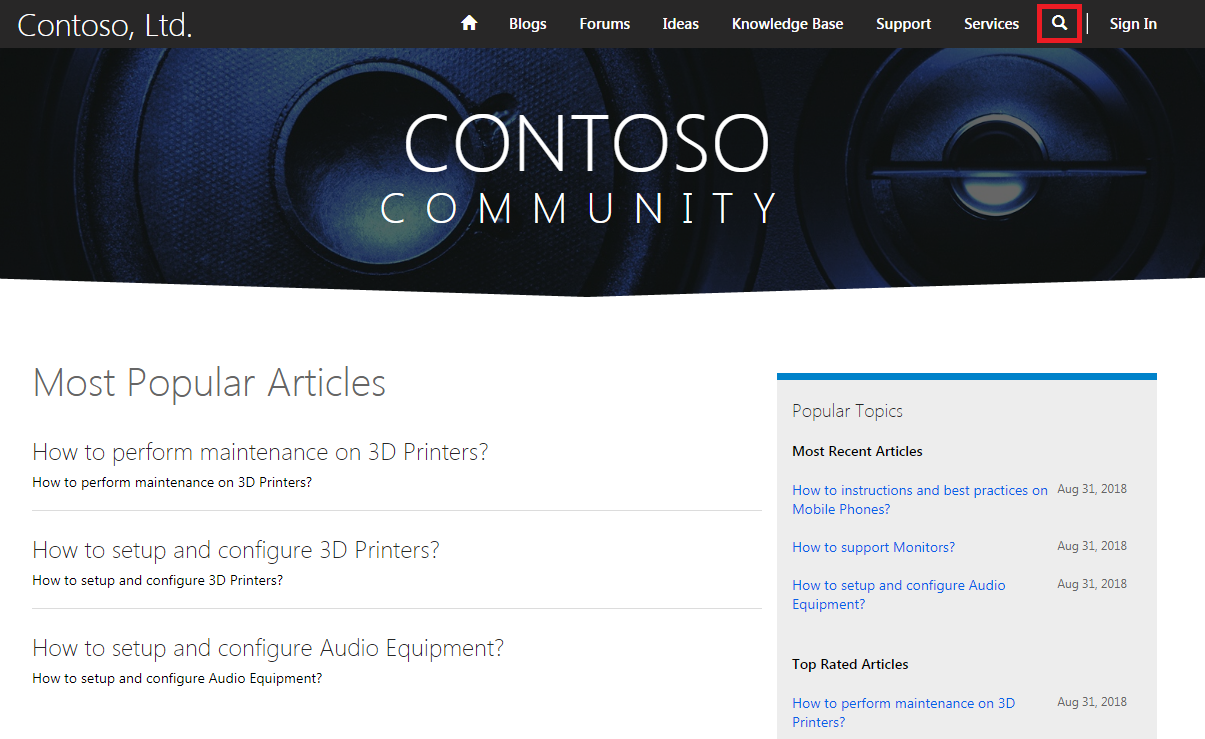Click the Sign In link
This screenshot has width=1205, height=739.
(1133, 24)
